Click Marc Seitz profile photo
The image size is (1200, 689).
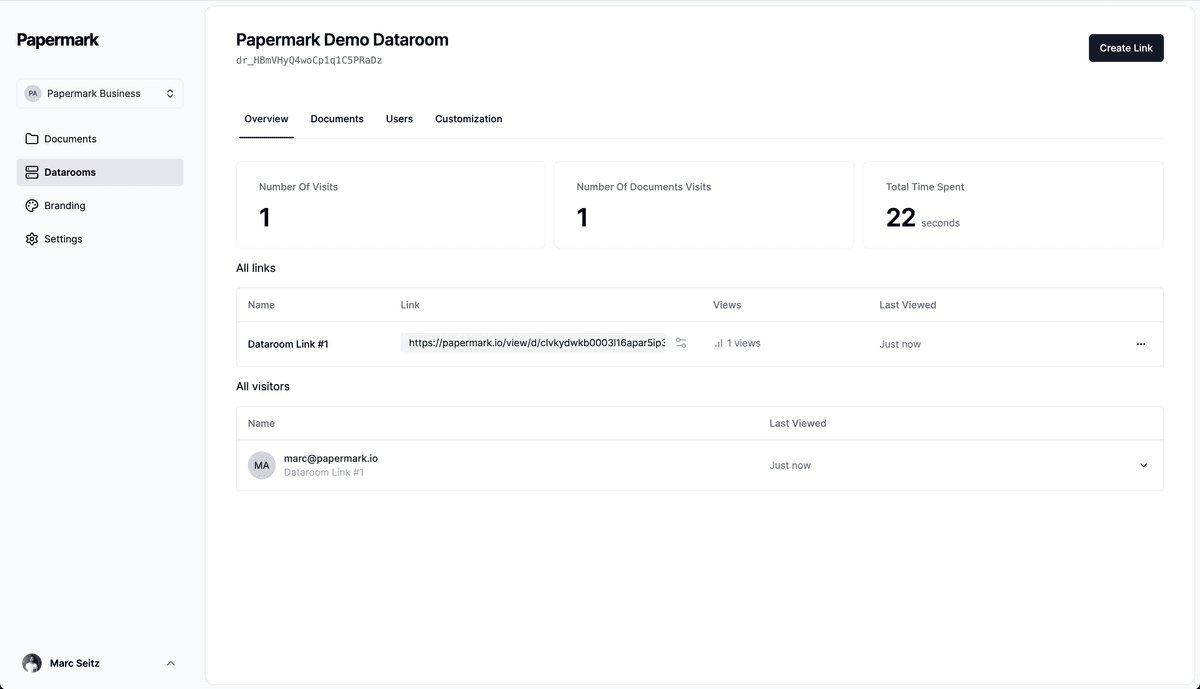tap(32, 663)
